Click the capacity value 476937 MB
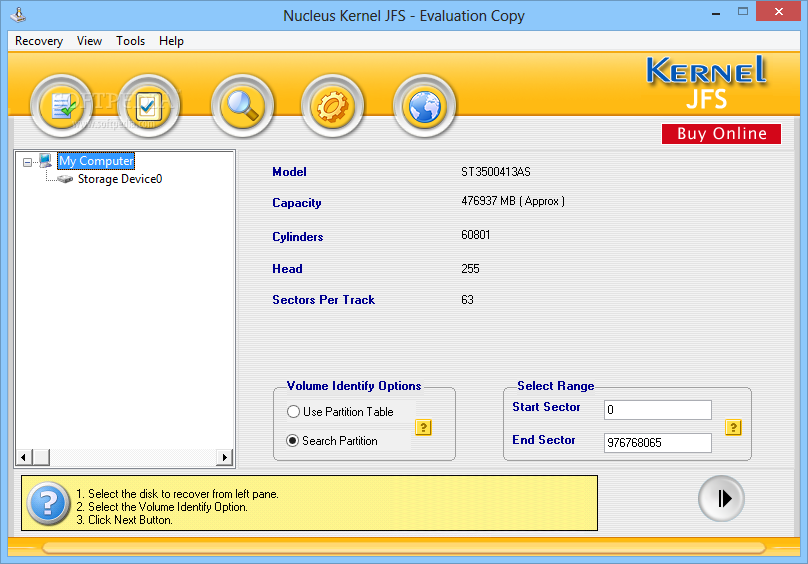This screenshot has width=808, height=564. [513, 201]
